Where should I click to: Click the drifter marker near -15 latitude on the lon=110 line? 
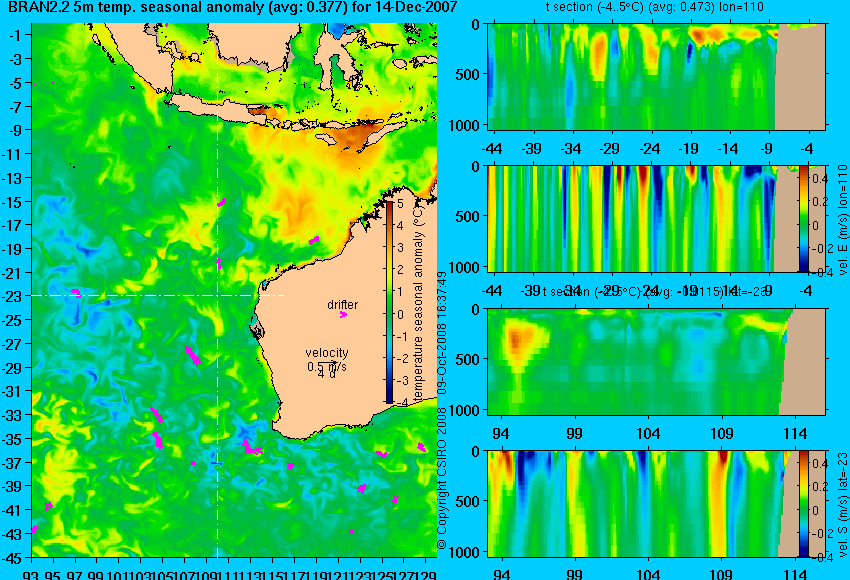click(222, 203)
